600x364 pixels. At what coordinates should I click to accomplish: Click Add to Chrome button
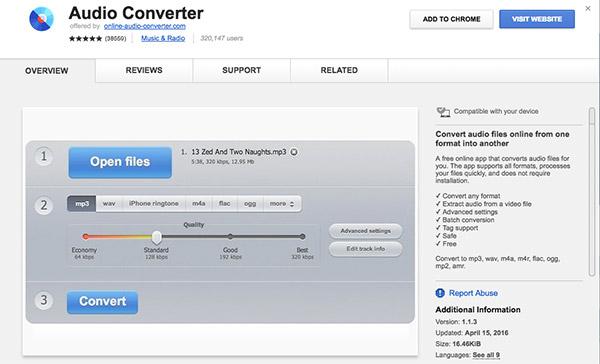[452, 19]
